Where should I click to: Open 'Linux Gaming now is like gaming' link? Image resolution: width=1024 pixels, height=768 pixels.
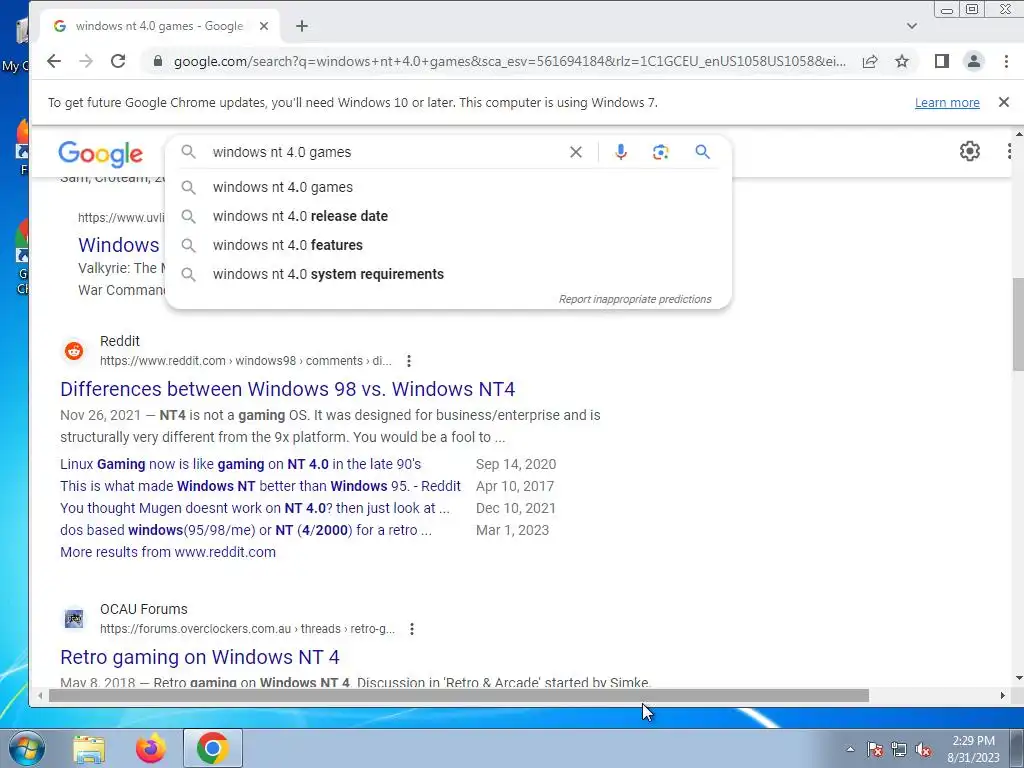click(240, 464)
